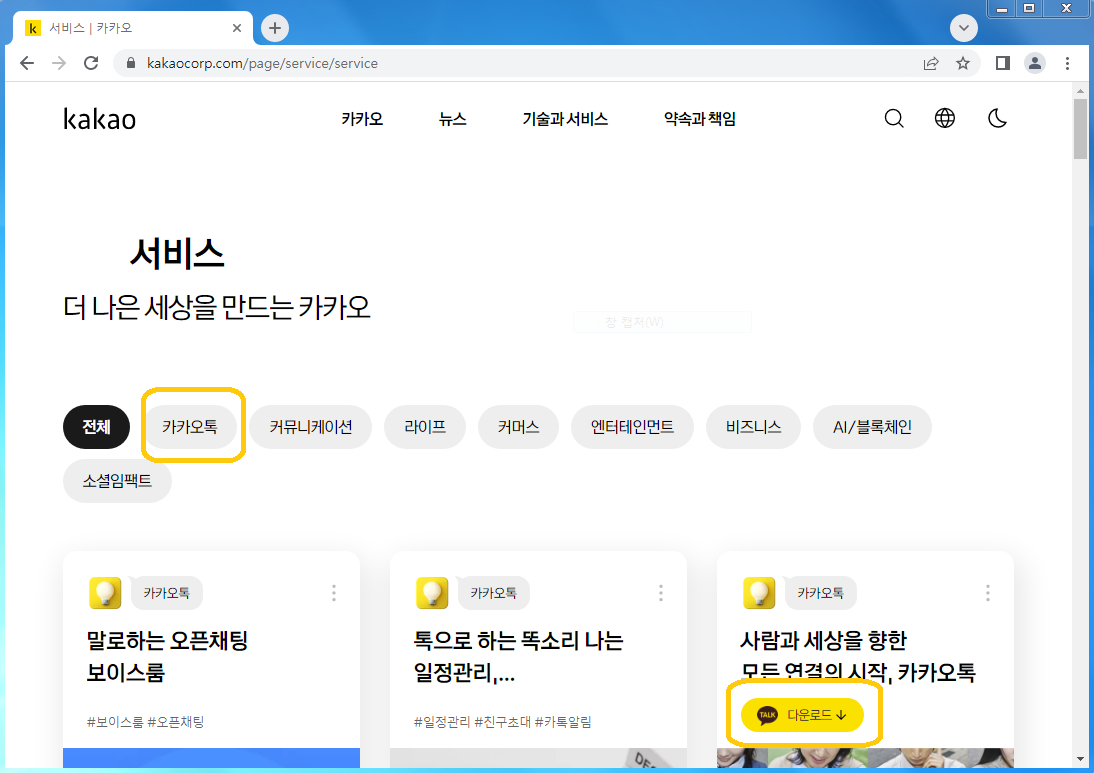The image size is (1094, 773).
Task: Open the Chrome profile avatar
Action: coord(1035,63)
